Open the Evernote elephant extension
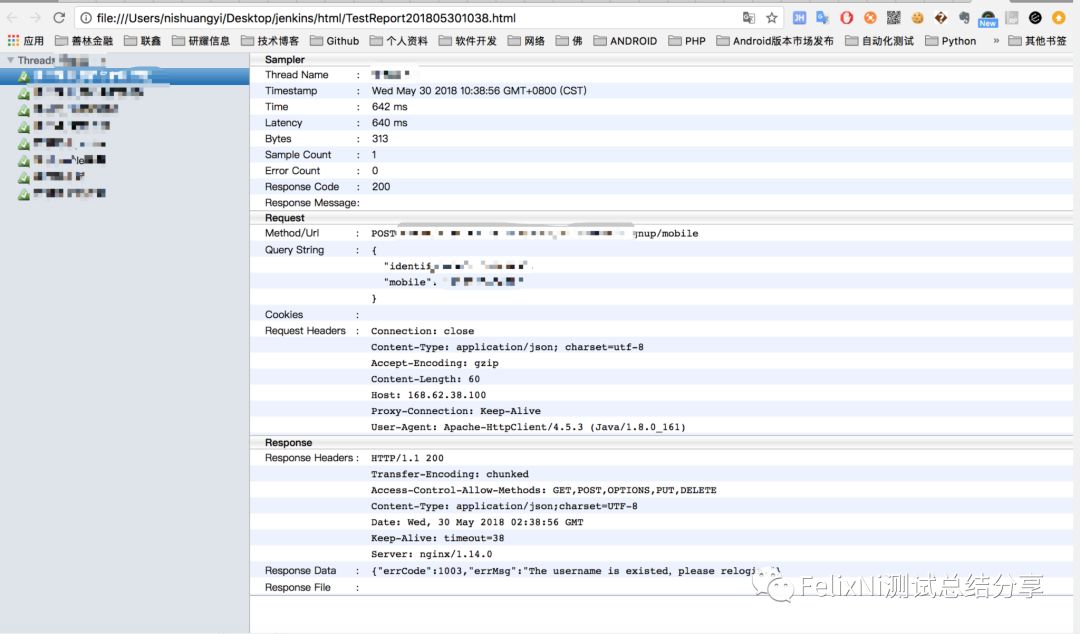Screen dimensions: 1080x634 tap(964, 18)
